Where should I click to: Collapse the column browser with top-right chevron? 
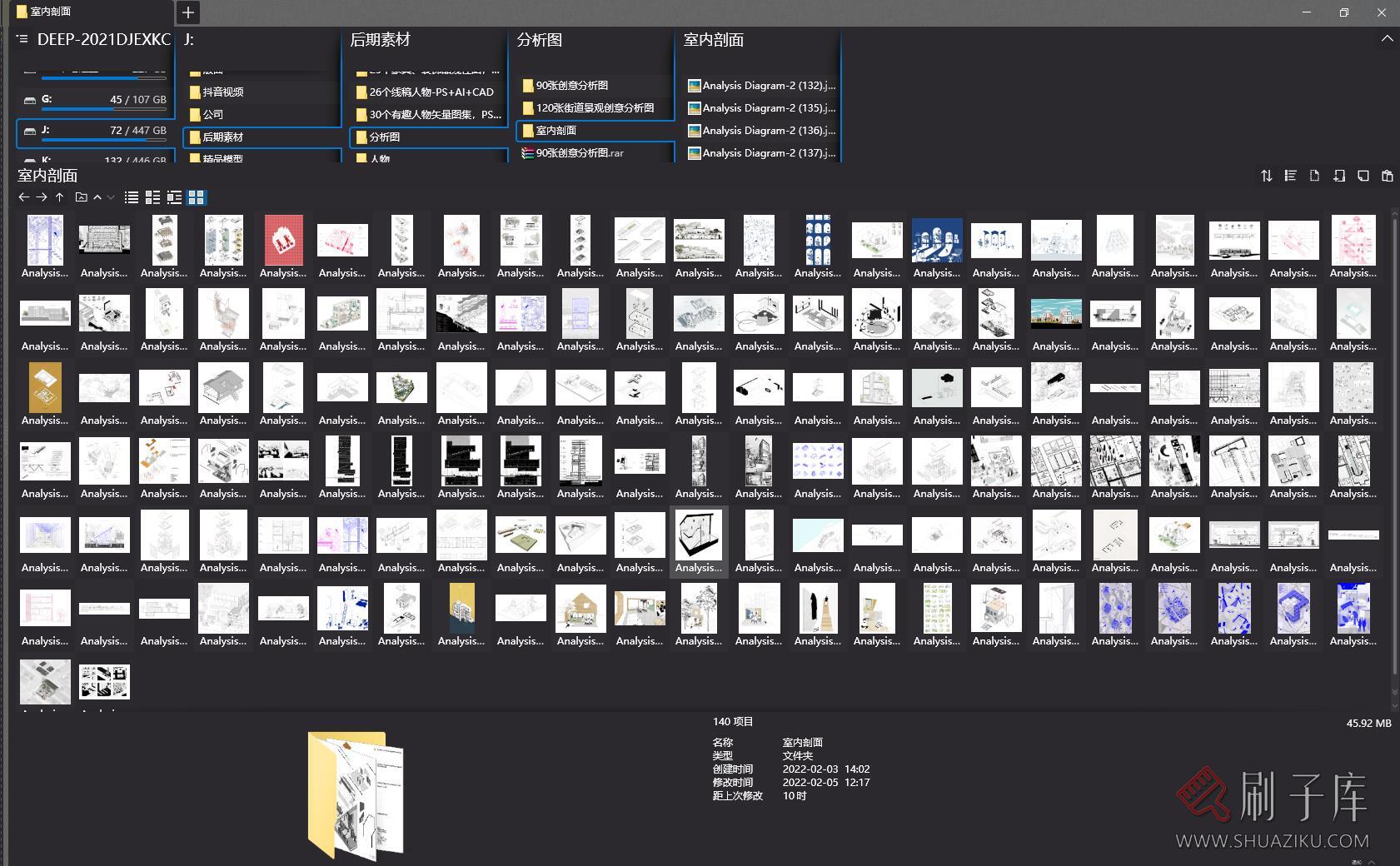coord(1387,39)
